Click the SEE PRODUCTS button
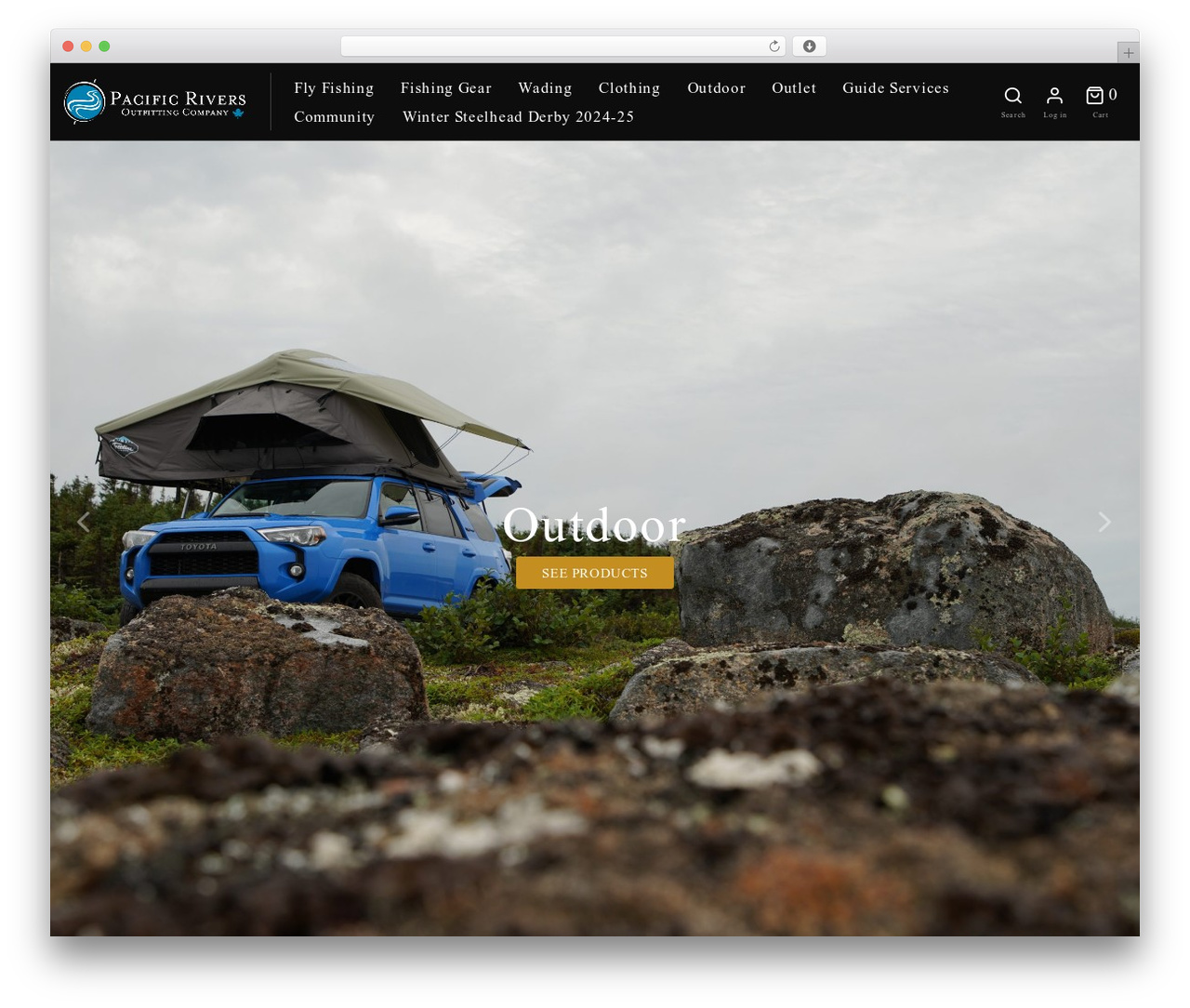This screenshot has width=1190, height=1008. click(x=595, y=573)
